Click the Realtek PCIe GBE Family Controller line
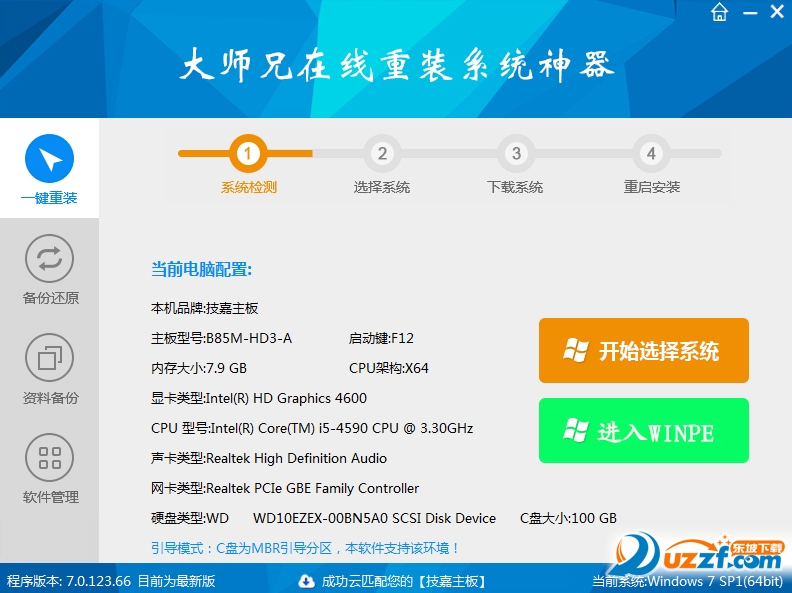Screen dimensions: 792x593 285,488
